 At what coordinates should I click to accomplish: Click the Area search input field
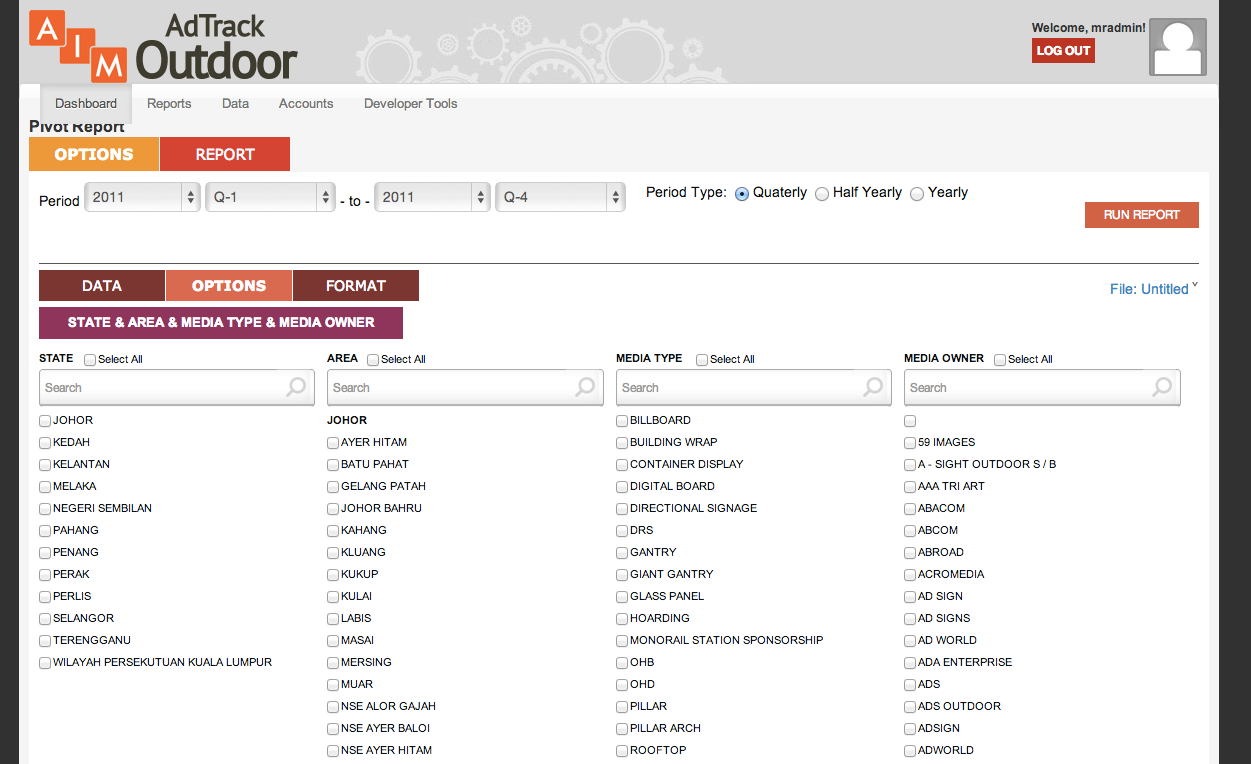pyautogui.click(x=450, y=387)
